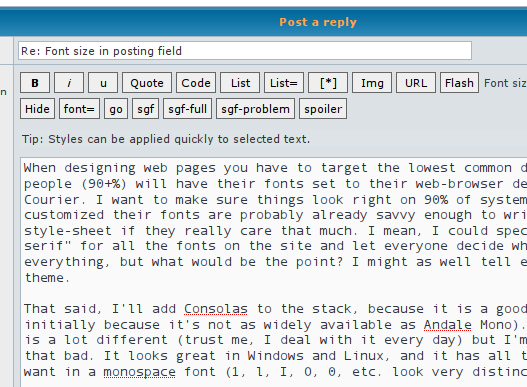
Task: Insert a Code block tag
Action: click(x=196, y=83)
